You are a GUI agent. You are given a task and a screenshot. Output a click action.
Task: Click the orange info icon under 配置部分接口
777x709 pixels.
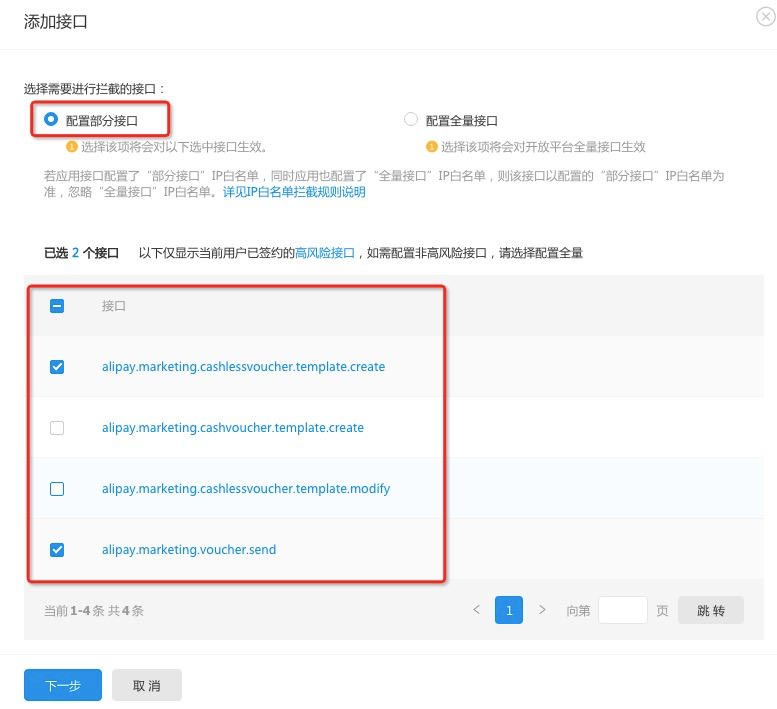tap(72, 147)
